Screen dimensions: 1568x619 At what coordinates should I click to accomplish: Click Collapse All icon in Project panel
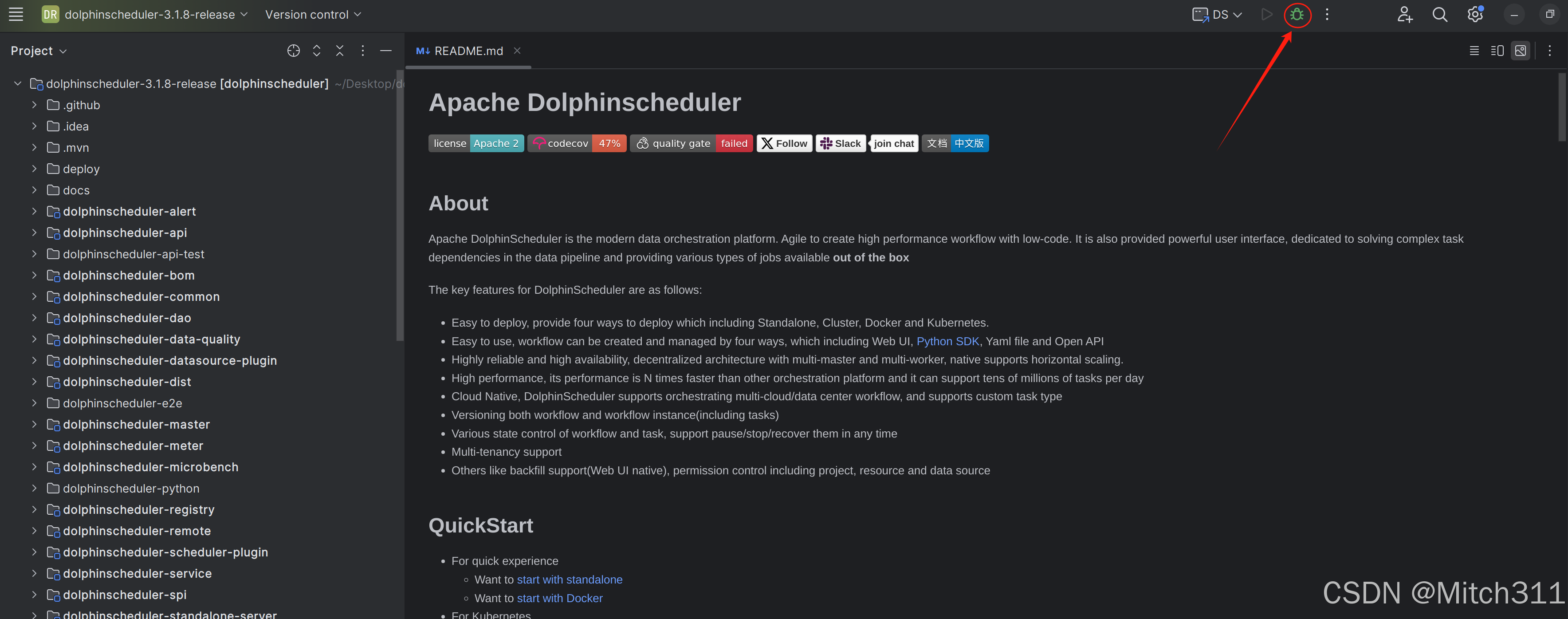tap(340, 51)
